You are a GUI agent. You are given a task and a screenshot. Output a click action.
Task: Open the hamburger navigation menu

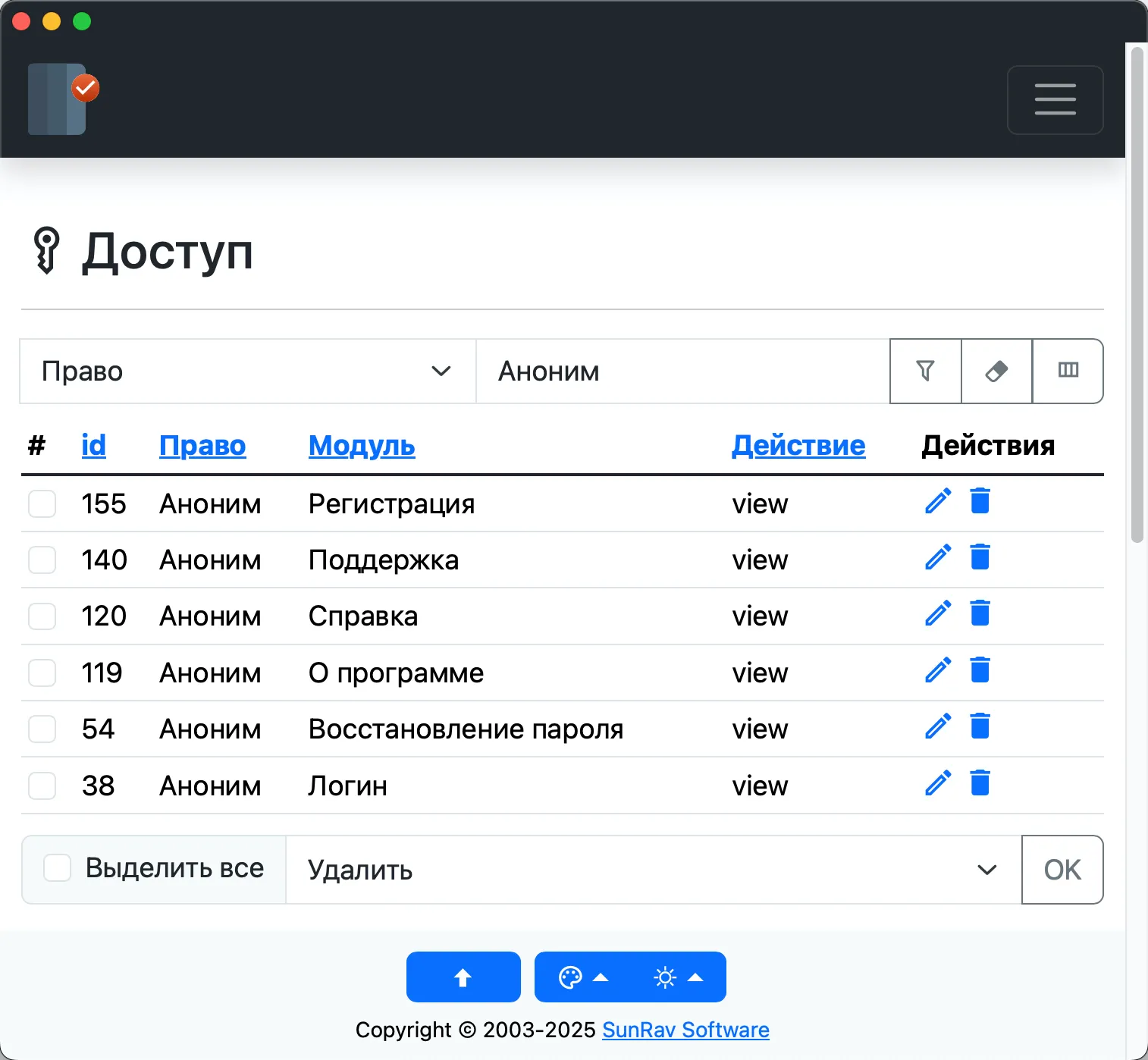(1055, 100)
